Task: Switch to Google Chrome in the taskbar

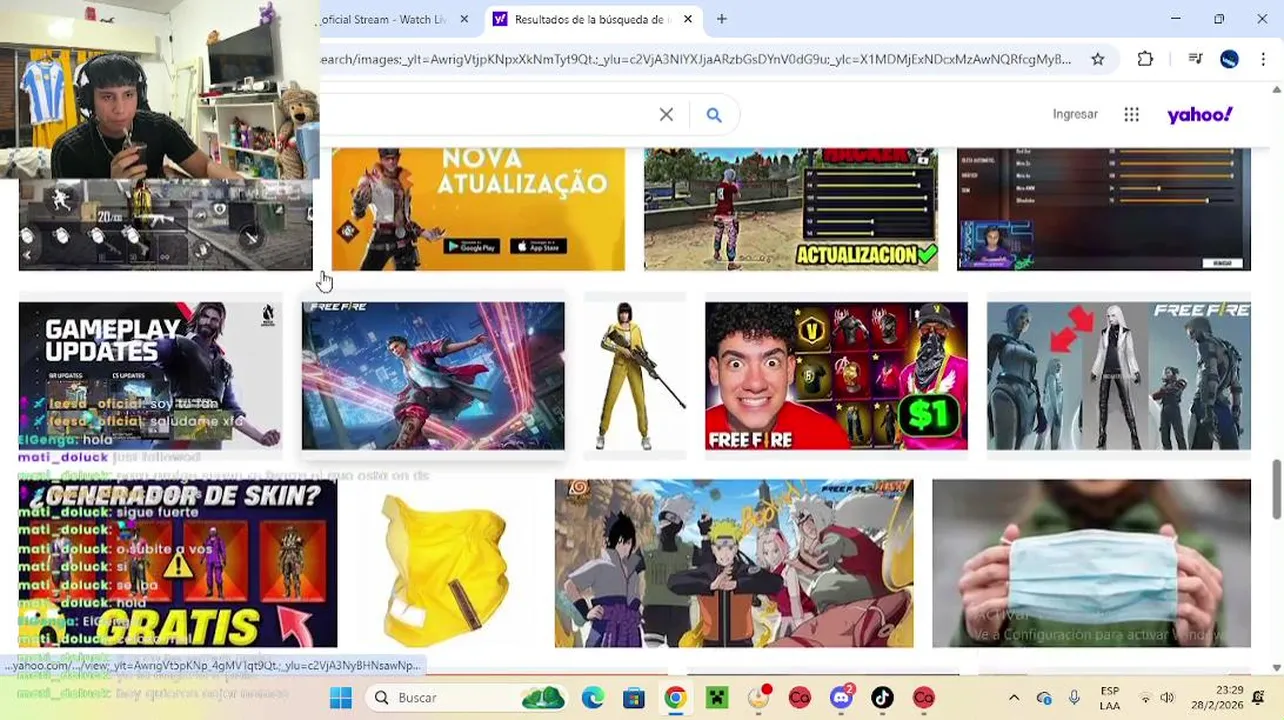Action: [676, 698]
